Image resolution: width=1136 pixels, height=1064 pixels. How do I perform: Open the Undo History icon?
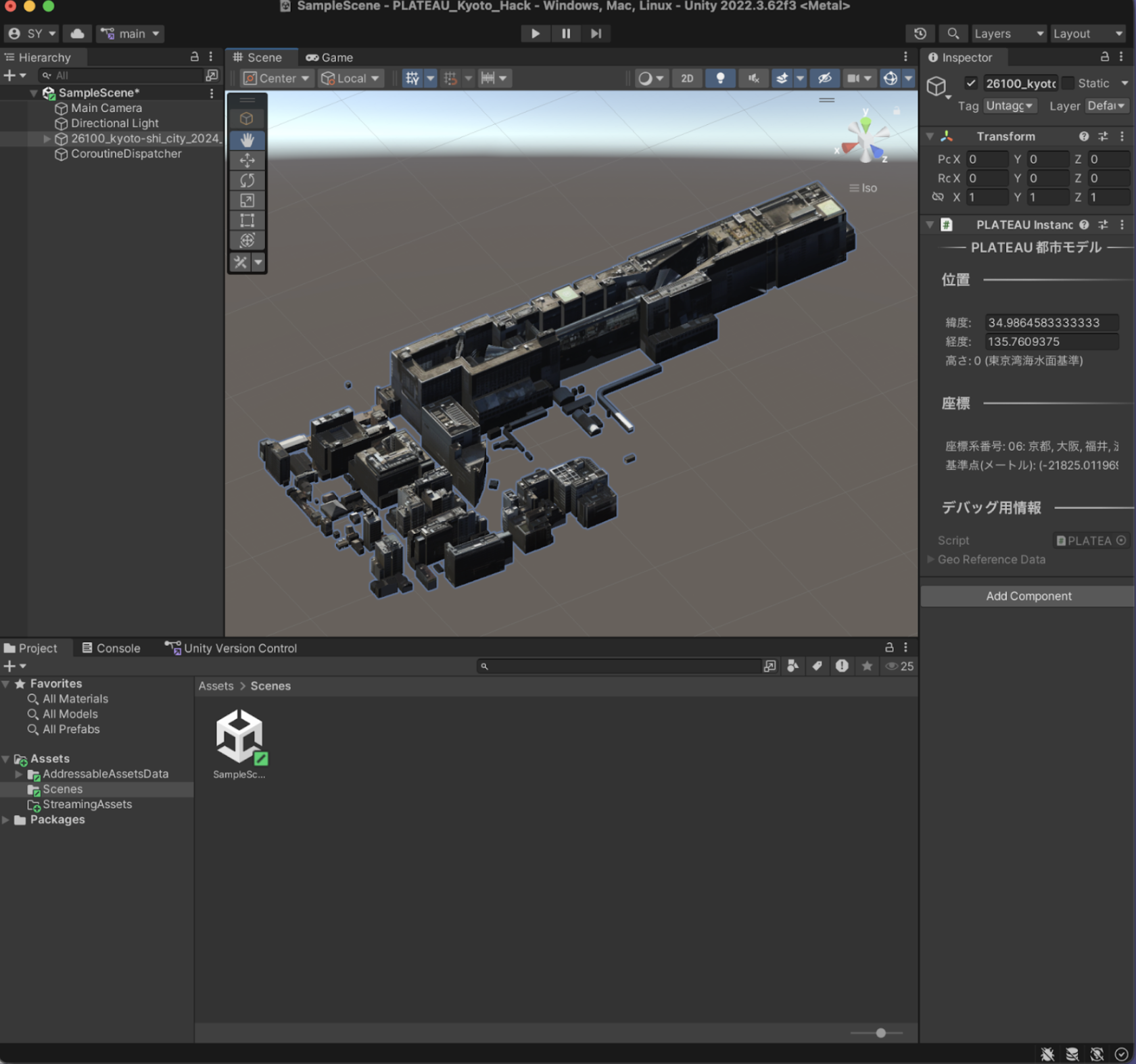click(920, 33)
